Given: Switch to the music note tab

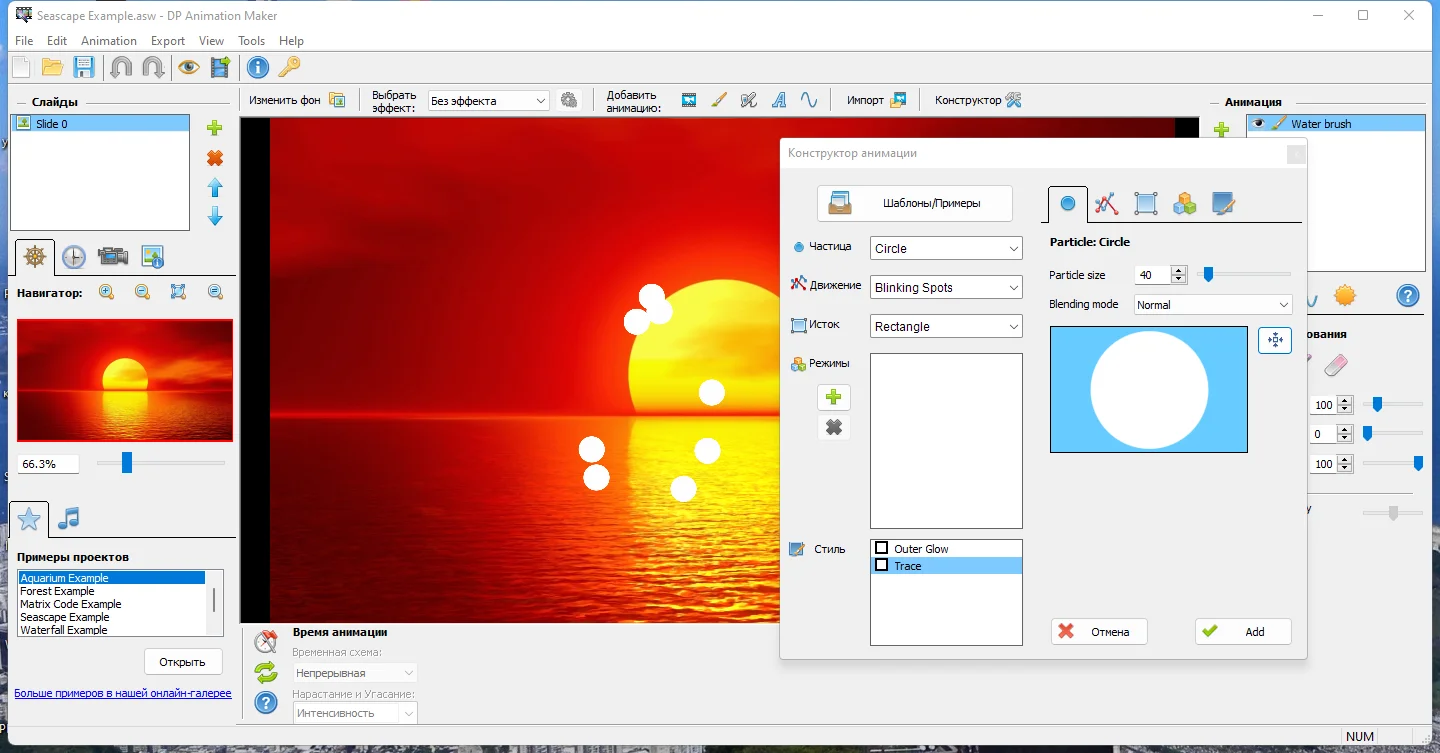Looking at the screenshot, I should tap(68, 518).
